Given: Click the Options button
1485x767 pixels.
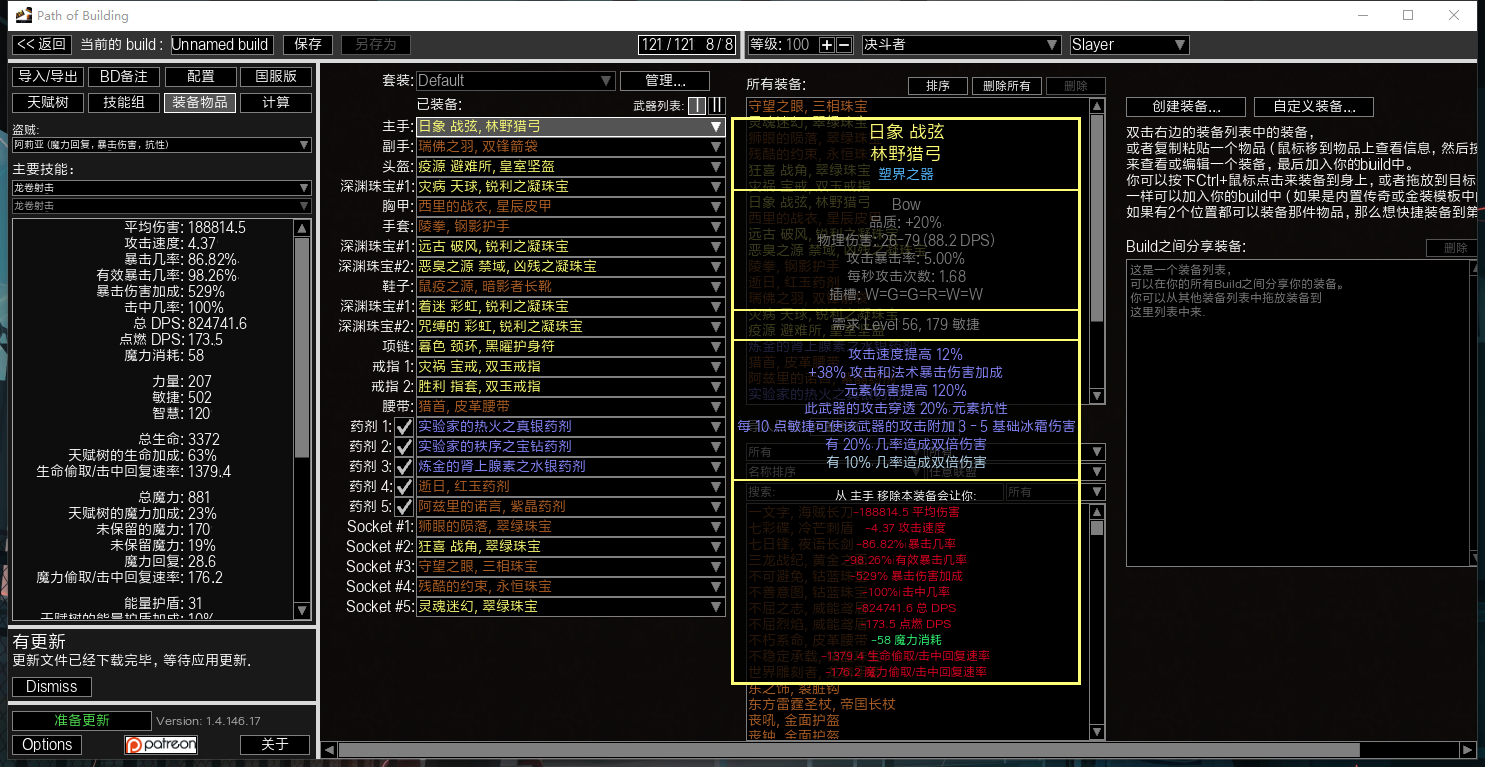Looking at the screenshot, I should coord(47,744).
